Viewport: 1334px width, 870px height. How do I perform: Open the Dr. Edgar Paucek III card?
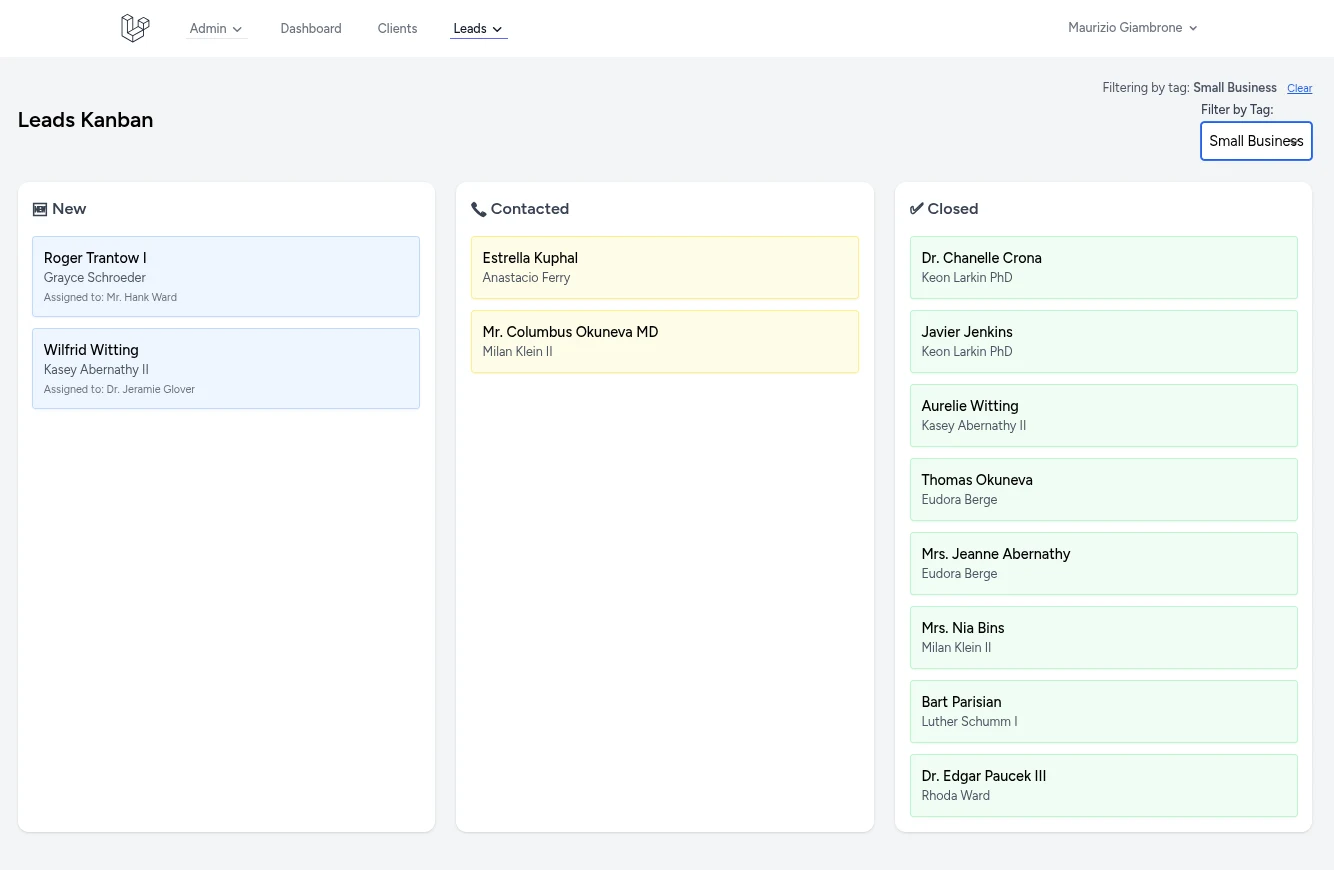click(1103, 785)
